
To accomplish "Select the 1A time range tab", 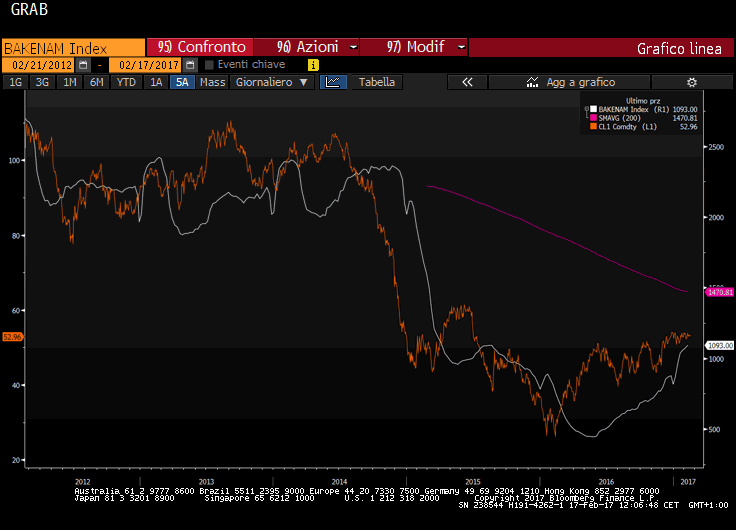I will (156, 82).
